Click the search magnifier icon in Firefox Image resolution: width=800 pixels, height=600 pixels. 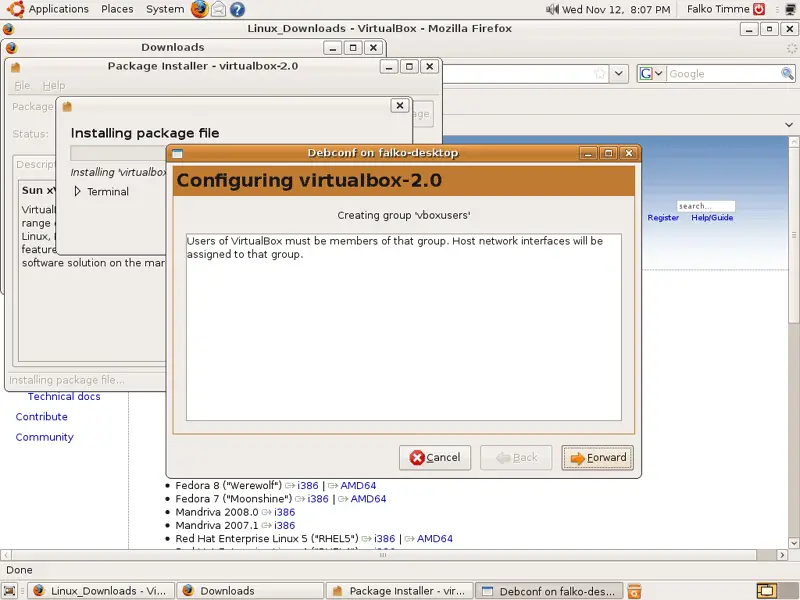point(787,73)
